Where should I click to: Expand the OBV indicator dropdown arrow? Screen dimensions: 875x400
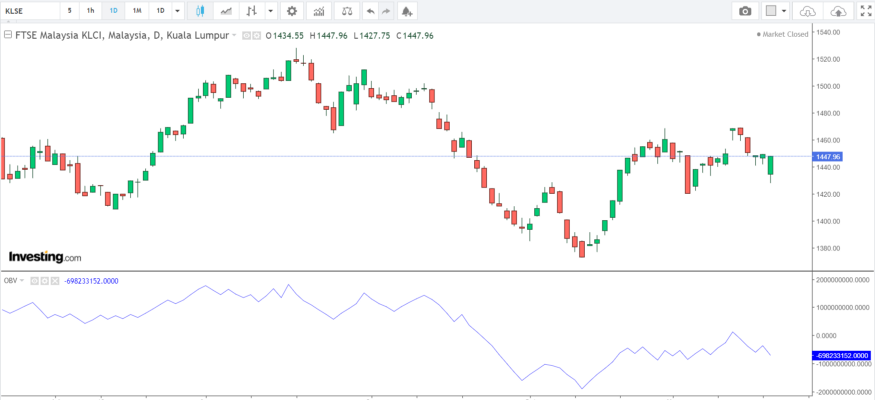coord(22,281)
